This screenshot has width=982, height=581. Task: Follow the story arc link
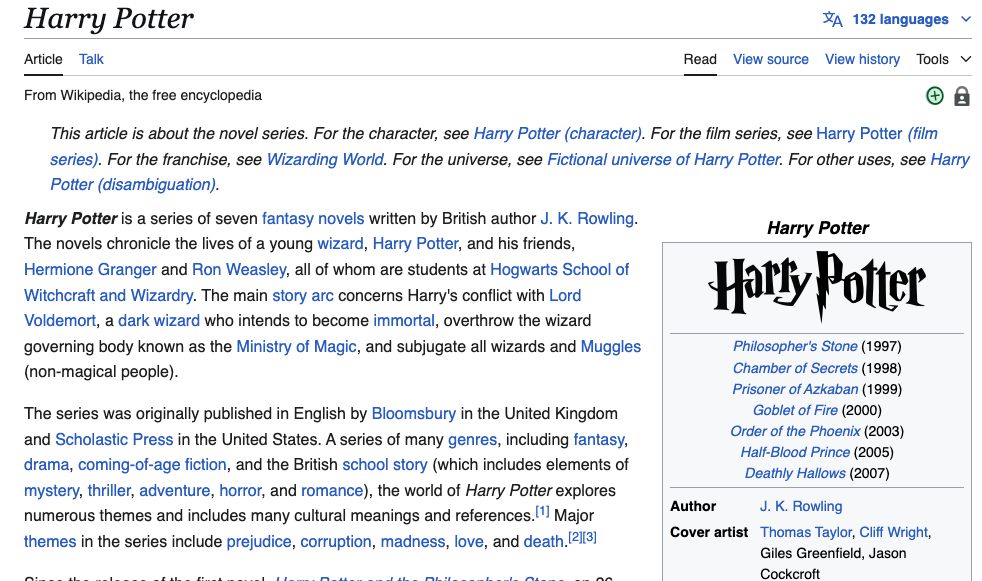pos(302,296)
